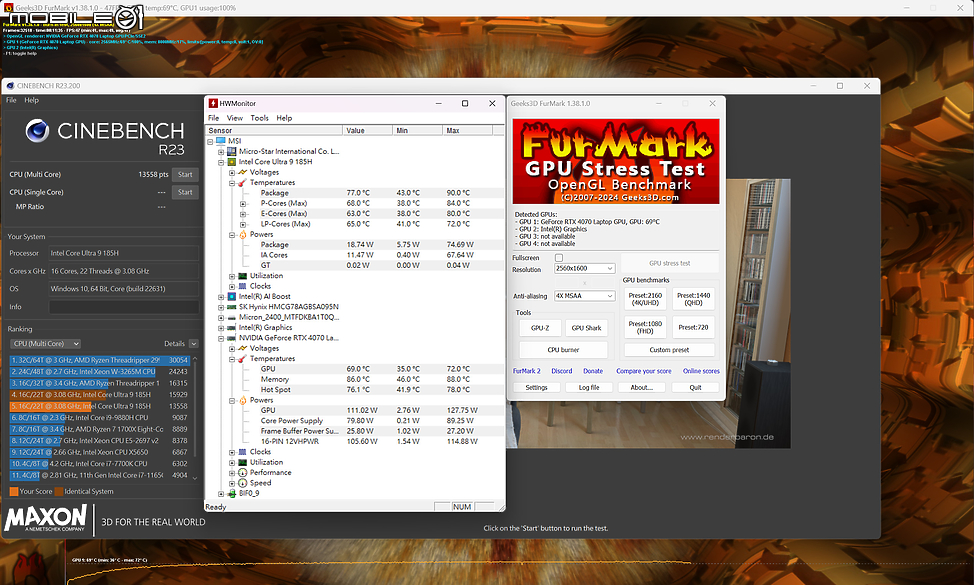Click the FurMark flame icon in top title bar

tap(8, 7)
